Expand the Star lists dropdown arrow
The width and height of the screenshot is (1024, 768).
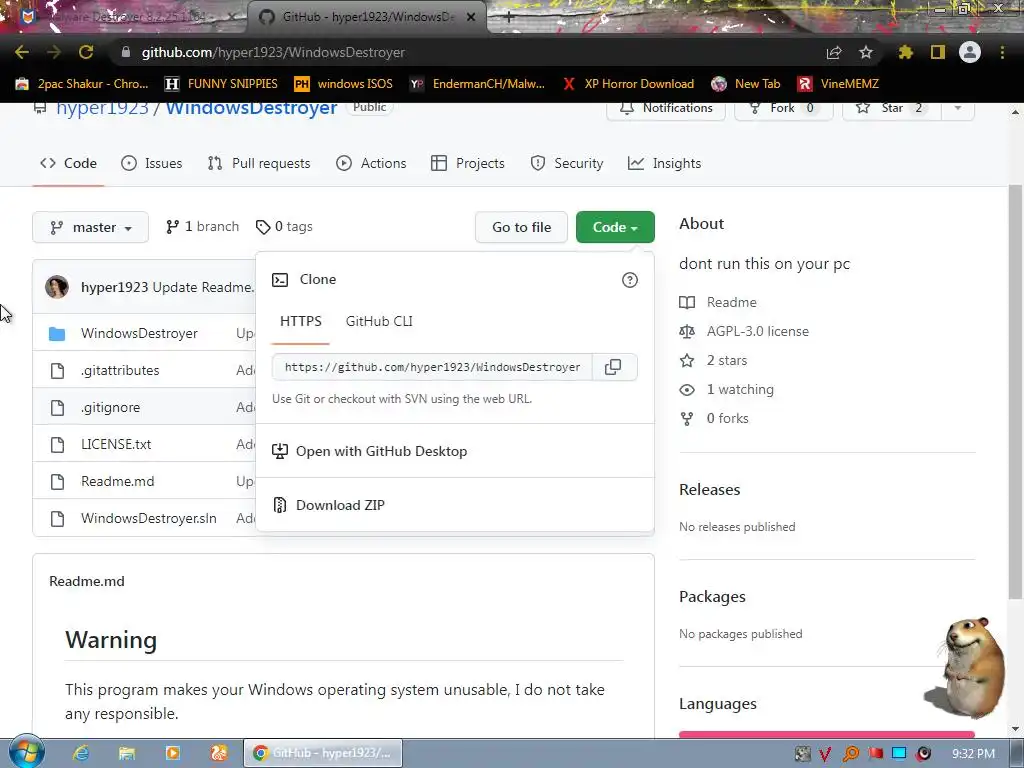pos(957,108)
